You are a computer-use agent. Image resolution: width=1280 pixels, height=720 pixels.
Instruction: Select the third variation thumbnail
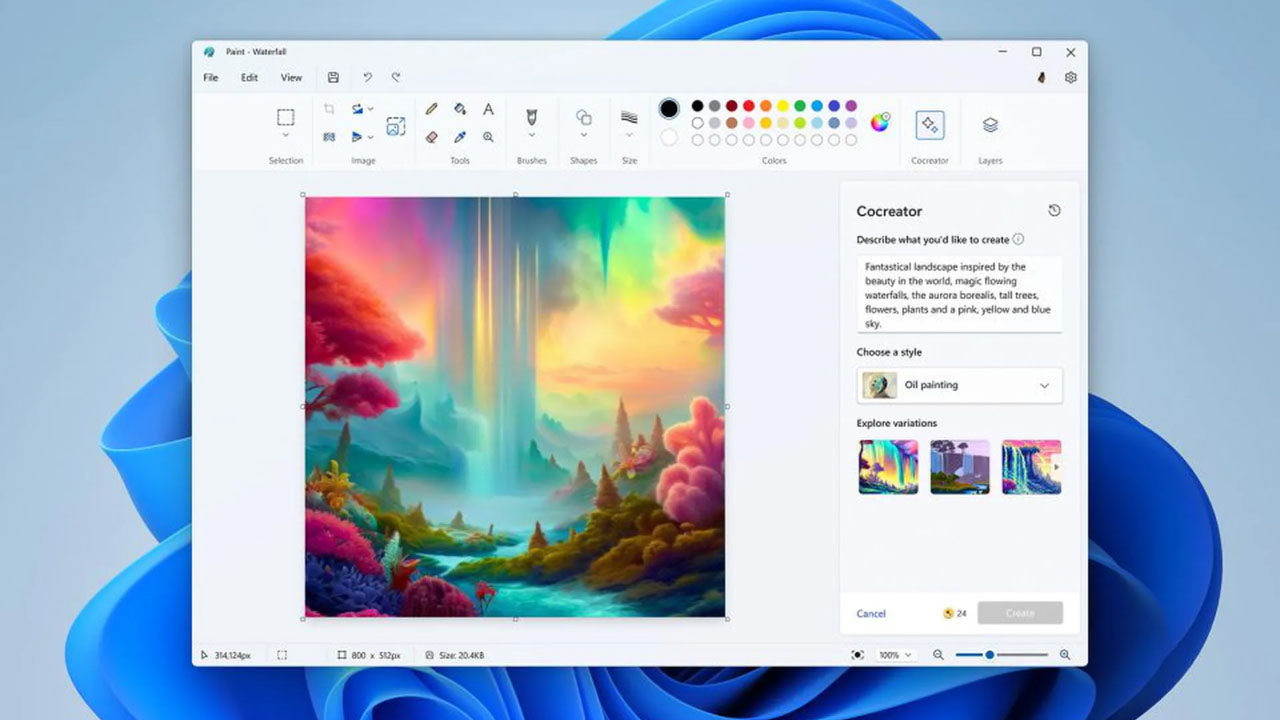coord(1032,467)
